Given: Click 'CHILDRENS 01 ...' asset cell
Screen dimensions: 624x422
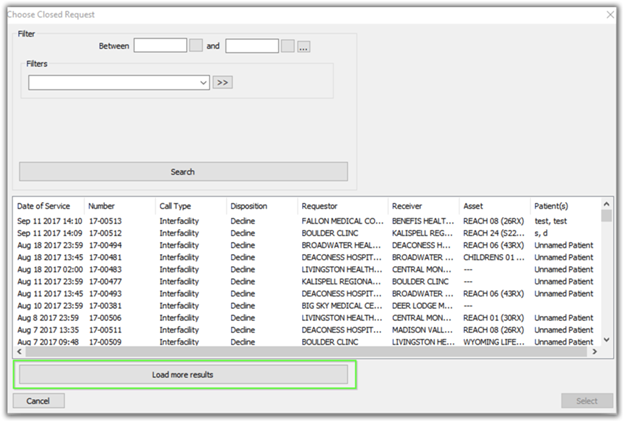Looking at the screenshot, I should pos(493,257).
